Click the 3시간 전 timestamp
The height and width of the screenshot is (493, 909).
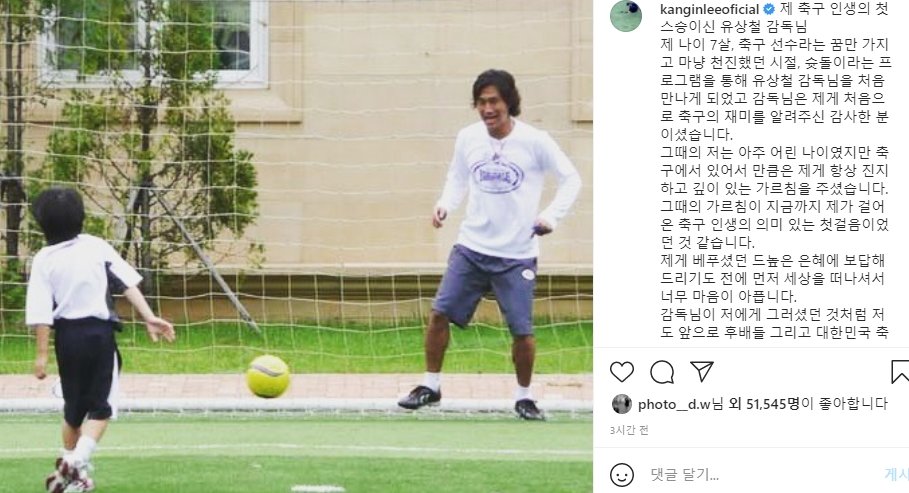(629, 430)
